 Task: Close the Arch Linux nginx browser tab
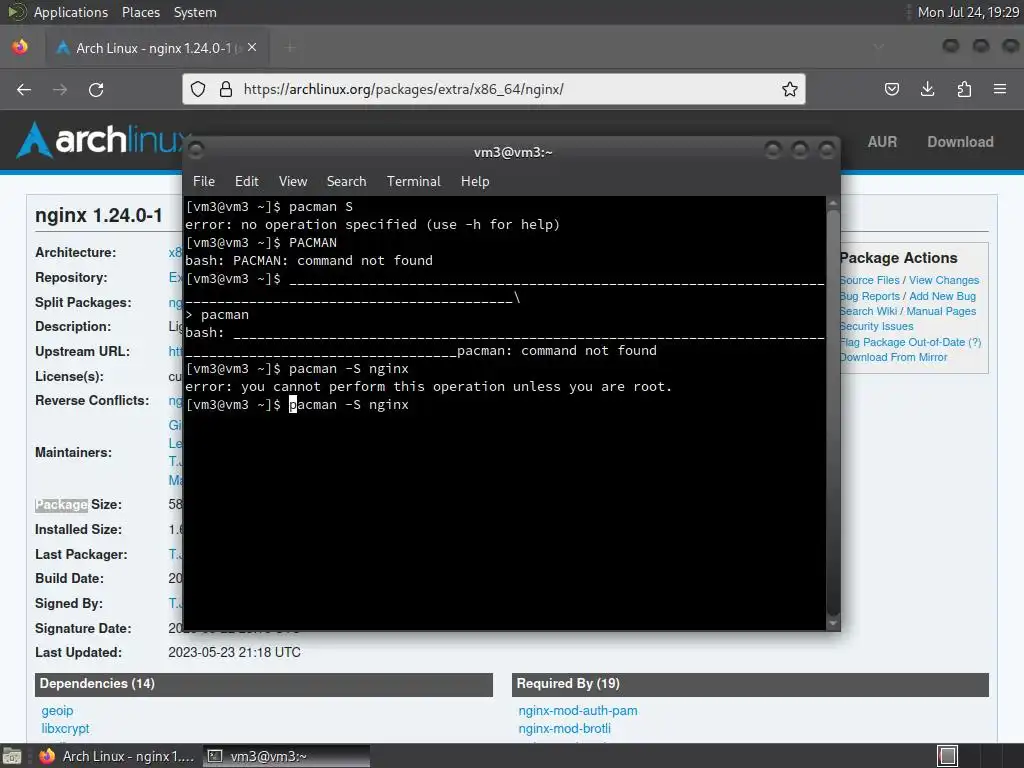pyautogui.click(x=252, y=48)
